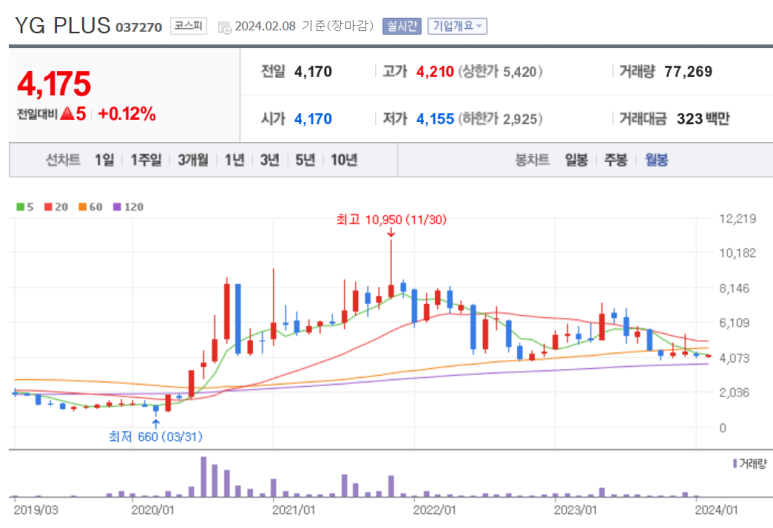Click the 12,219 y-axis label
This screenshot has height=528, width=773.
738,219
